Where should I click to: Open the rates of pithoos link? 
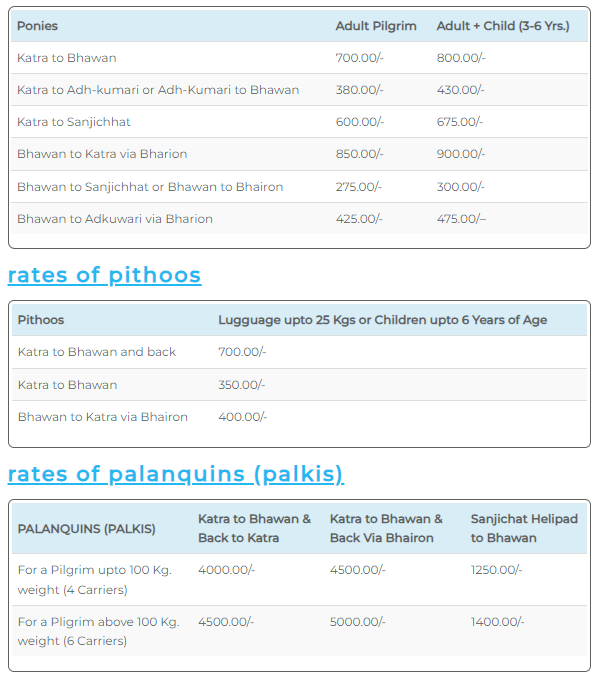[104, 275]
